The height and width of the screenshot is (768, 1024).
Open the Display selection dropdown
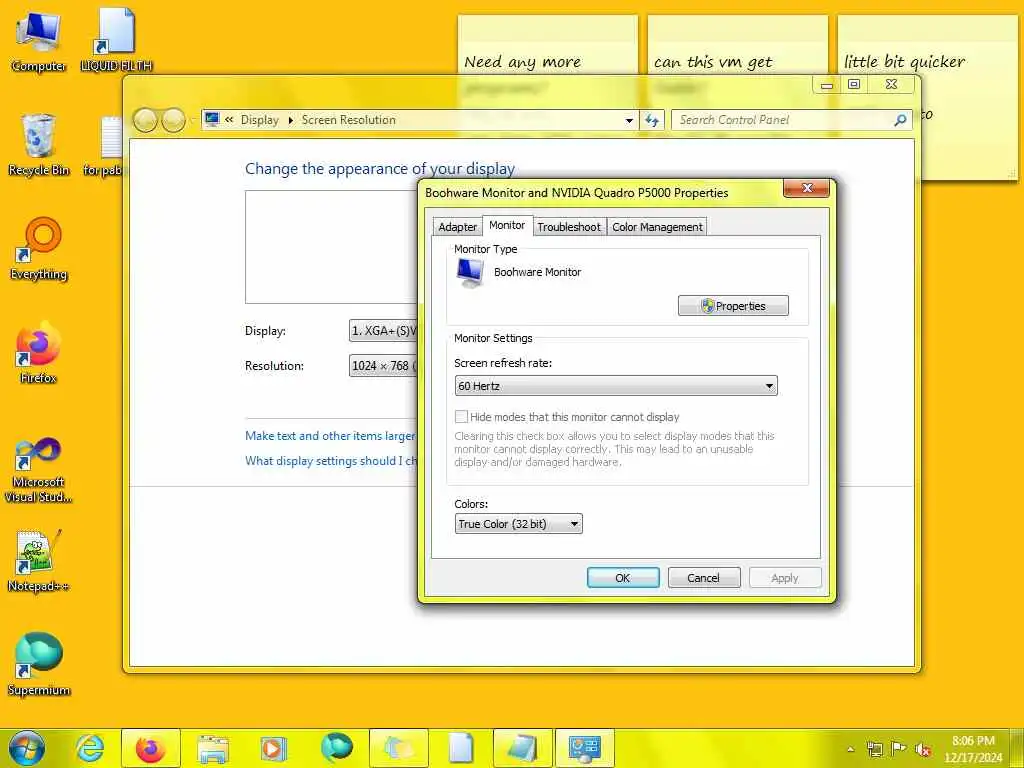[383, 330]
